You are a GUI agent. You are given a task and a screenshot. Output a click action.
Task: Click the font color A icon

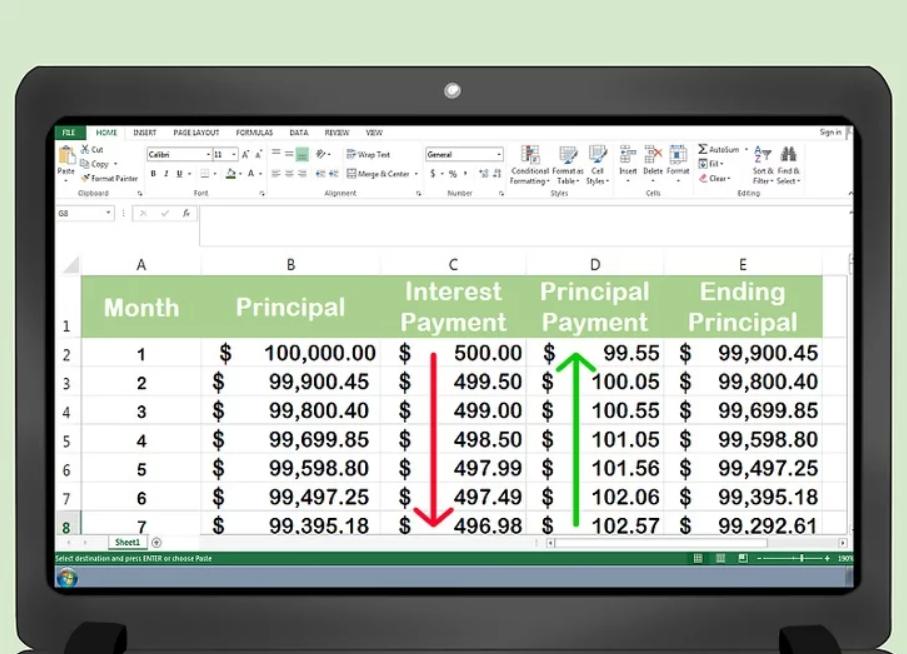(250, 173)
